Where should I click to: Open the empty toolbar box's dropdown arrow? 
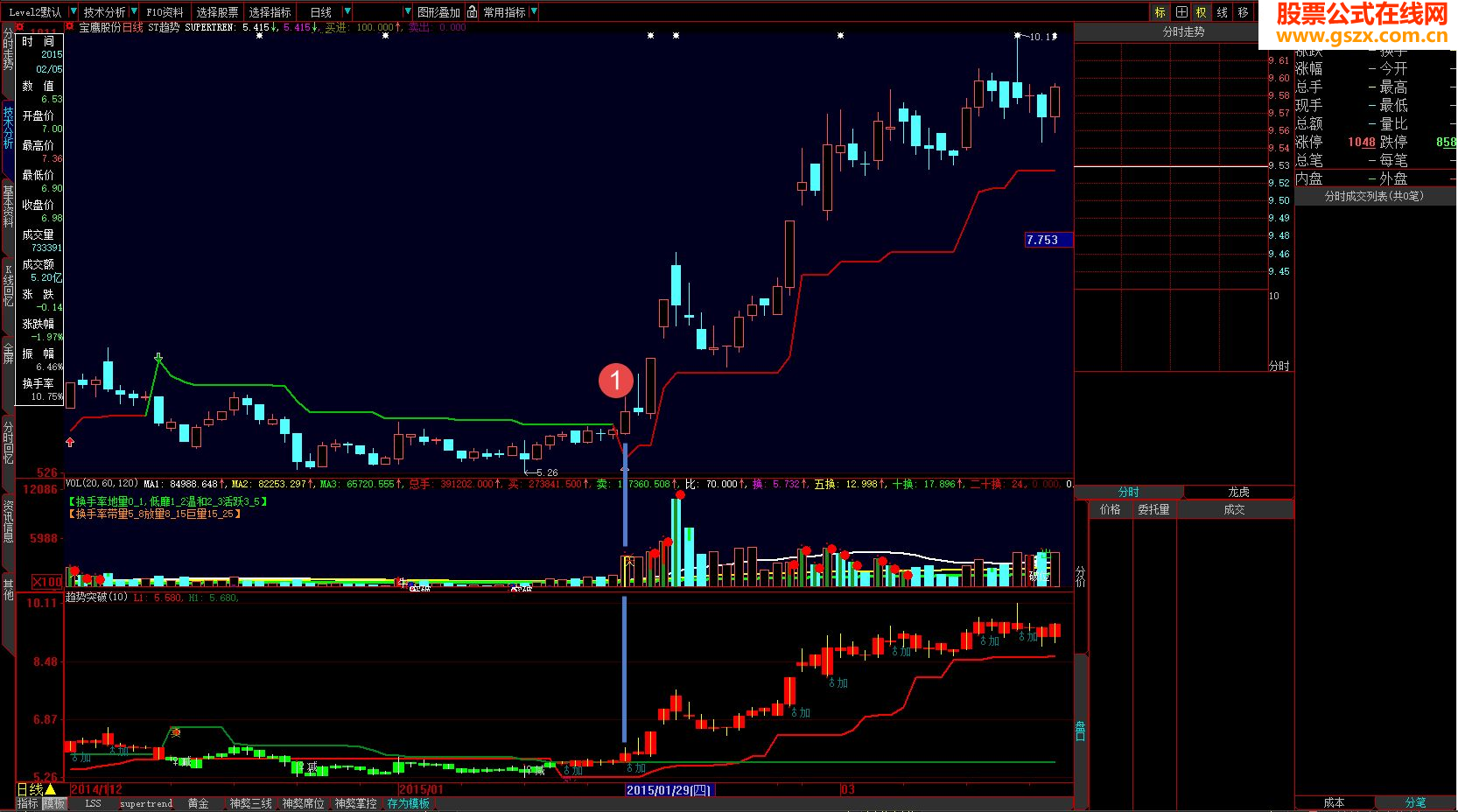408,12
